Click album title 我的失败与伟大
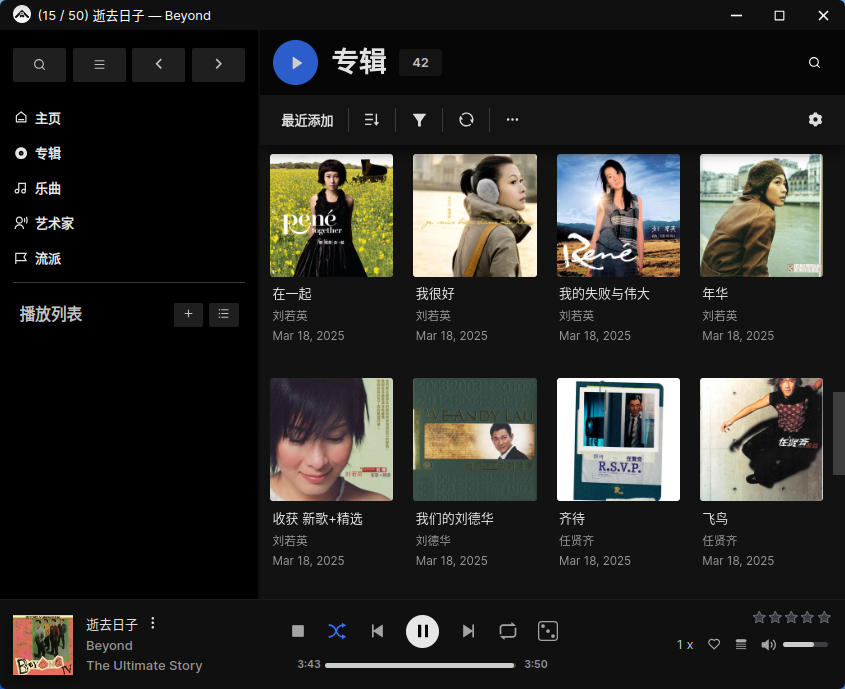Viewport: 845px width, 689px height. 604,294
